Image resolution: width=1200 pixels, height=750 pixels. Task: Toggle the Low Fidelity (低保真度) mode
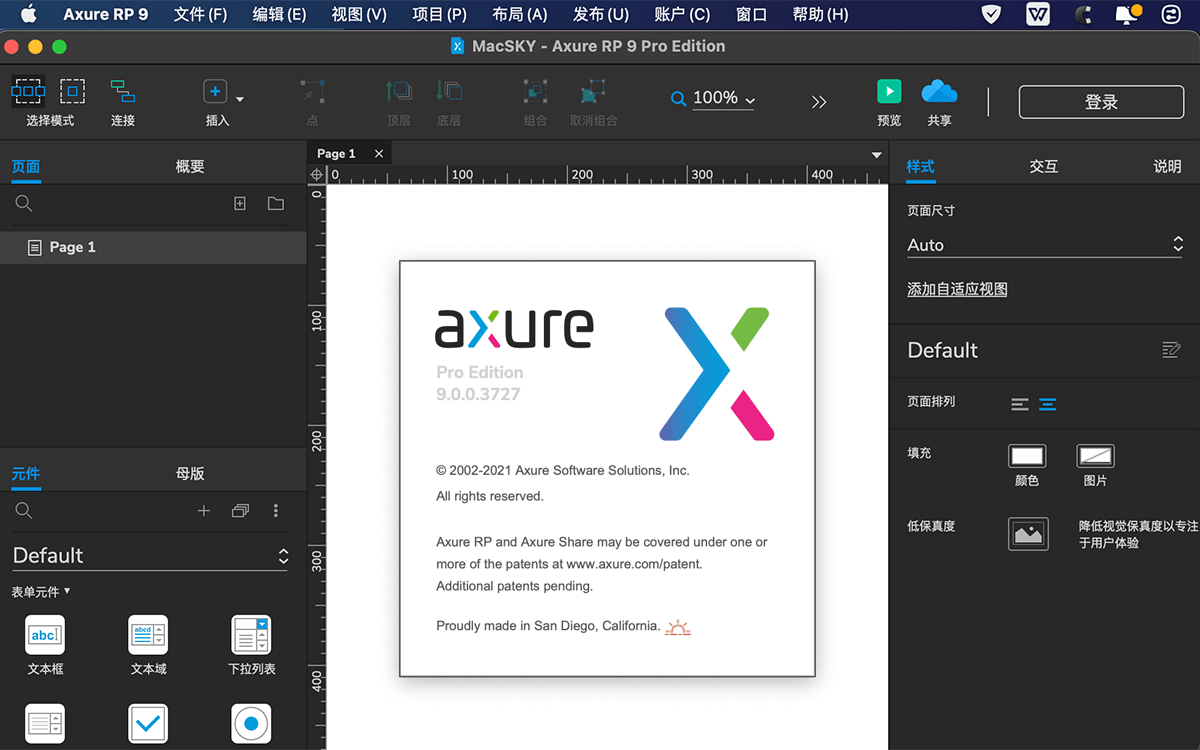pyautogui.click(x=1028, y=534)
